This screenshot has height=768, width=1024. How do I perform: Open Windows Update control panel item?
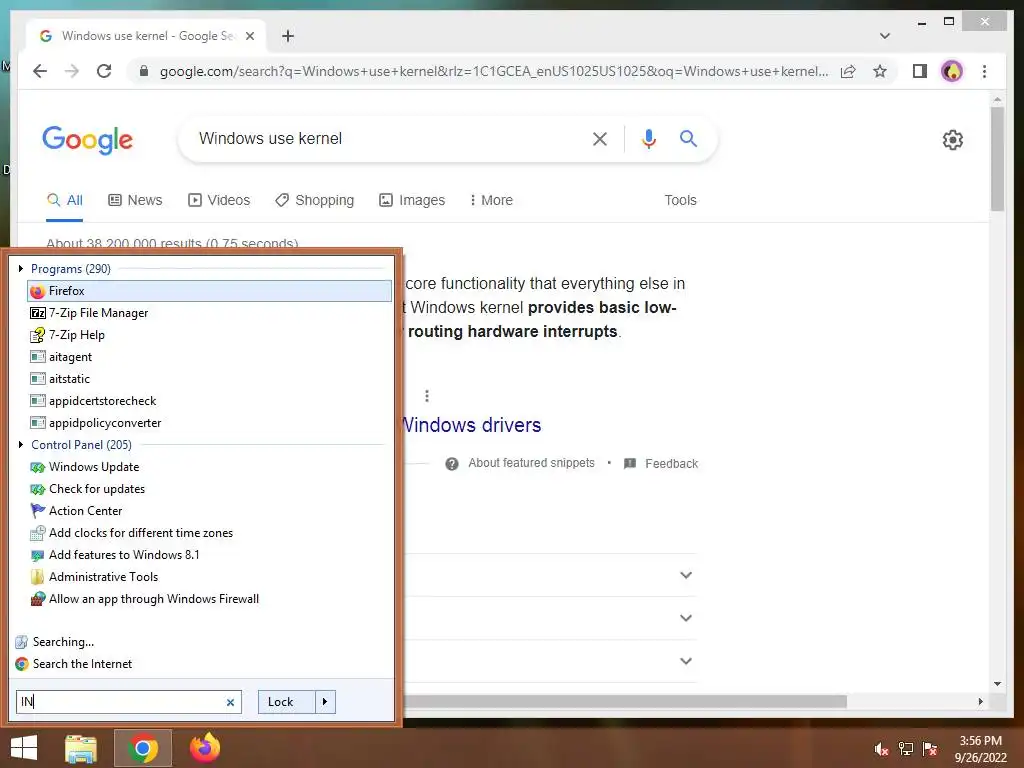(209, 467)
